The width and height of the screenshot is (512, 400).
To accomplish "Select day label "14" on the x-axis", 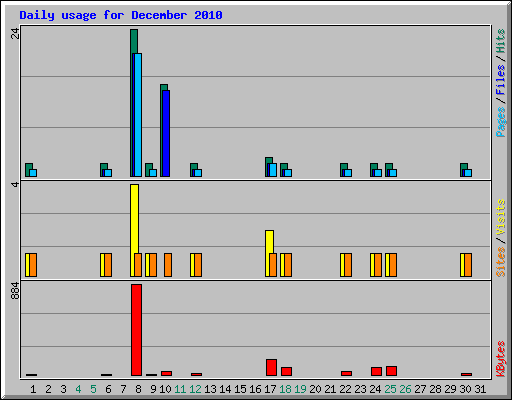I will (225, 389).
